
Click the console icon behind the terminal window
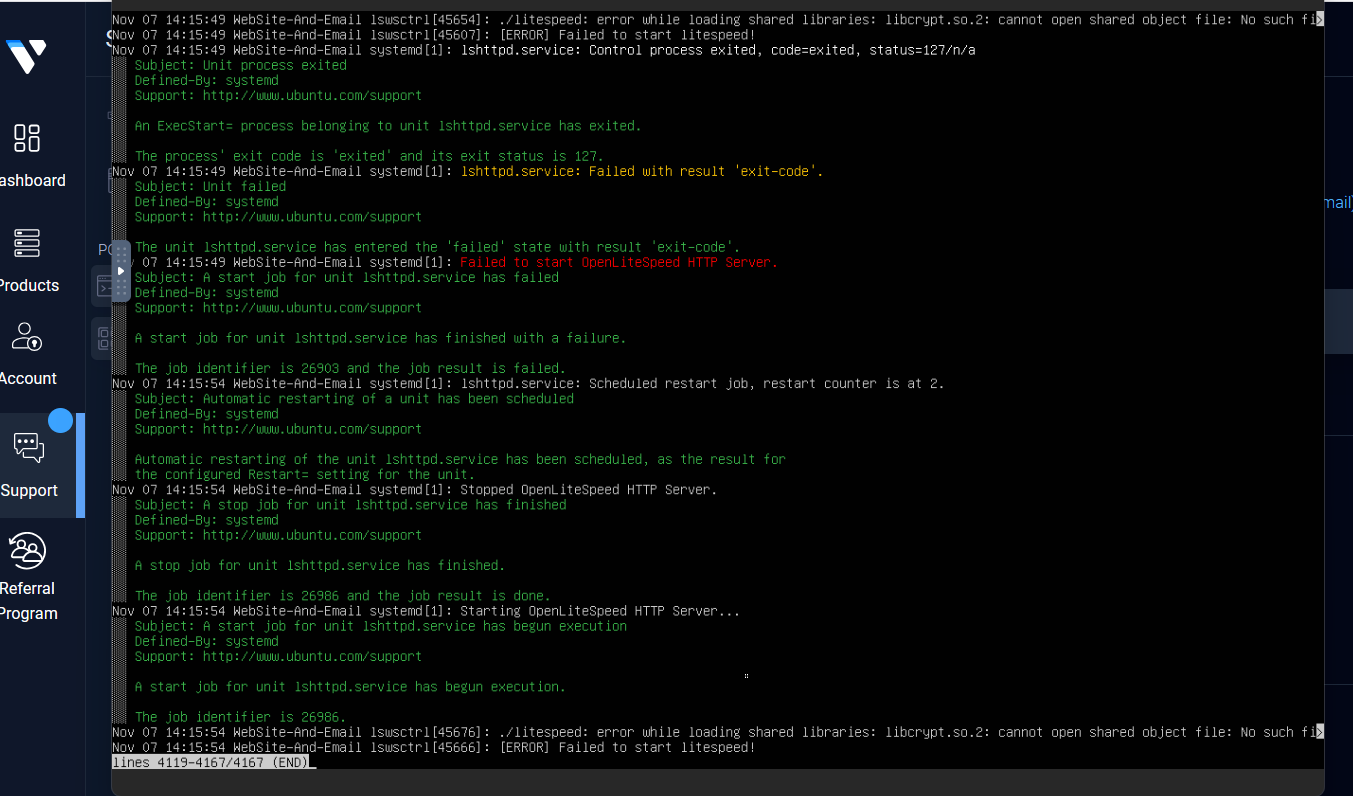pyautogui.click(x=101, y=287)
